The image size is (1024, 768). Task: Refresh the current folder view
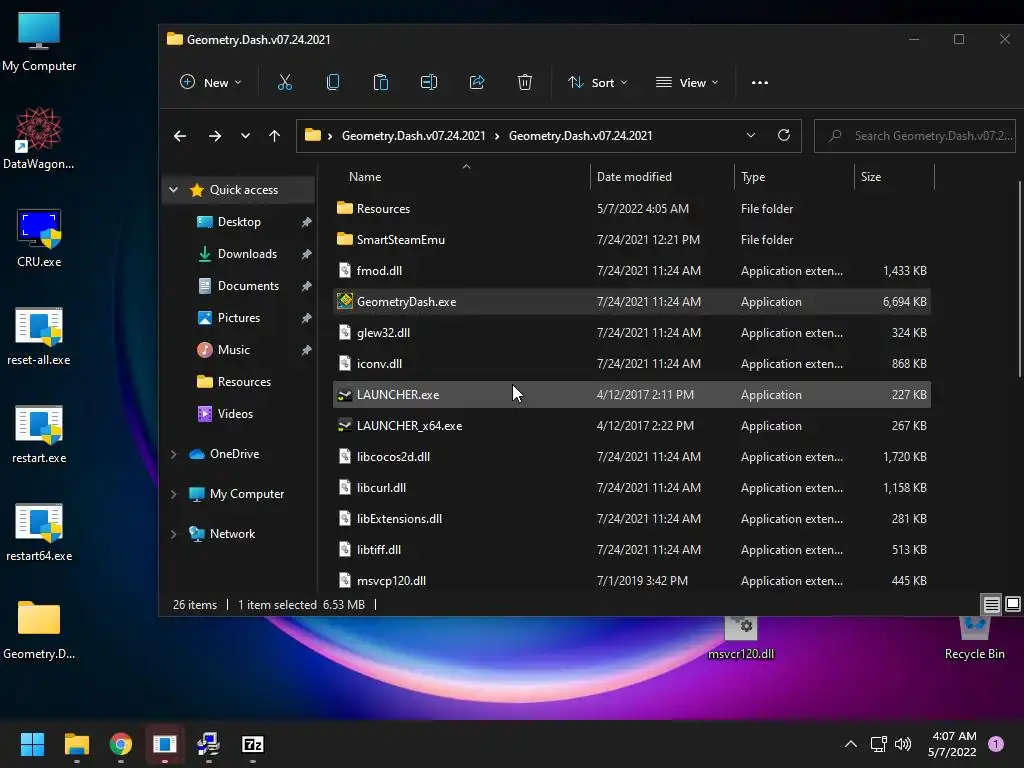784,135
